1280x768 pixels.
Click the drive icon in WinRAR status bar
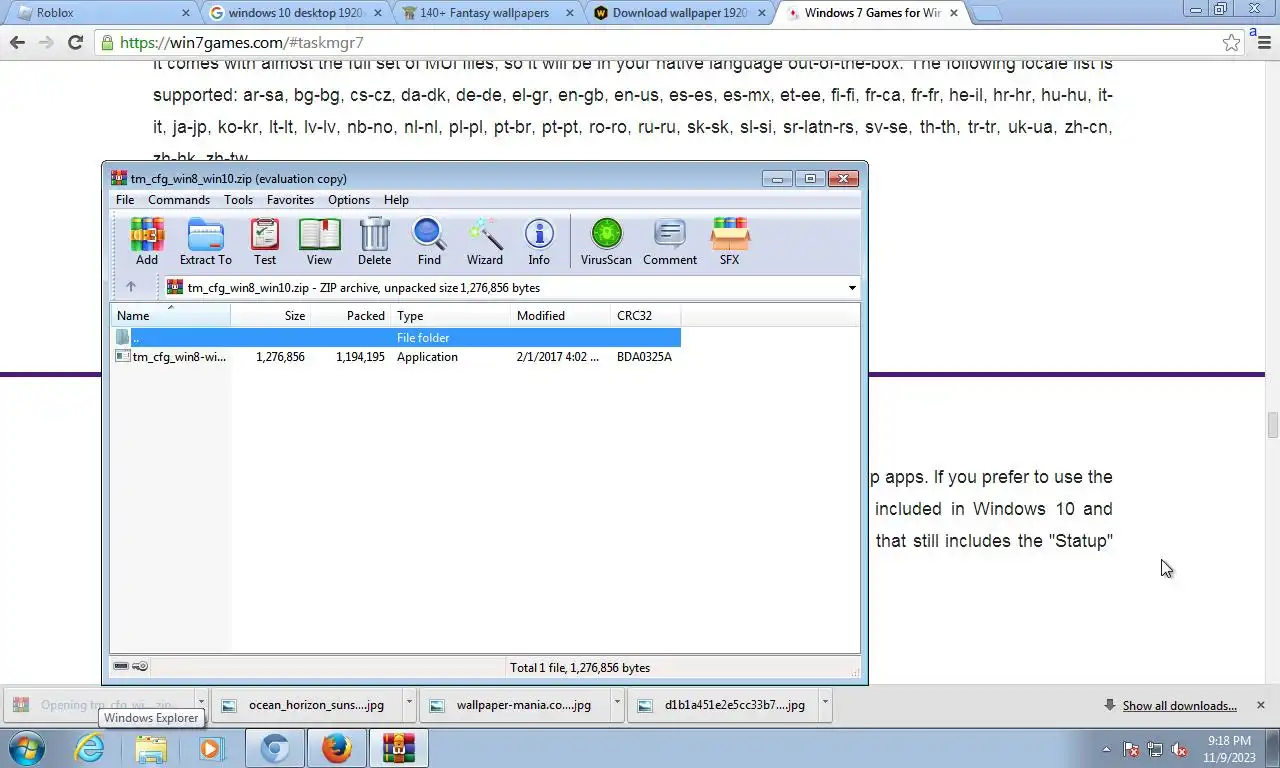(x=121, y=666)
